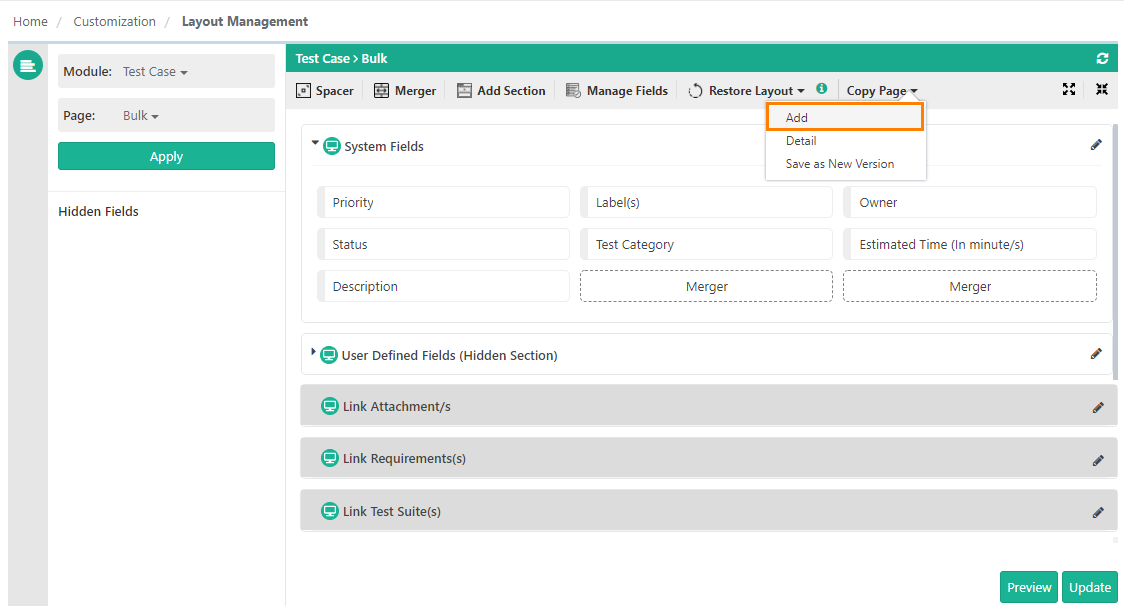The height and width of the screenshot is (606, 1124).
Task: Choose Detail from the Copy Page menu
Action: click(800, 140)
